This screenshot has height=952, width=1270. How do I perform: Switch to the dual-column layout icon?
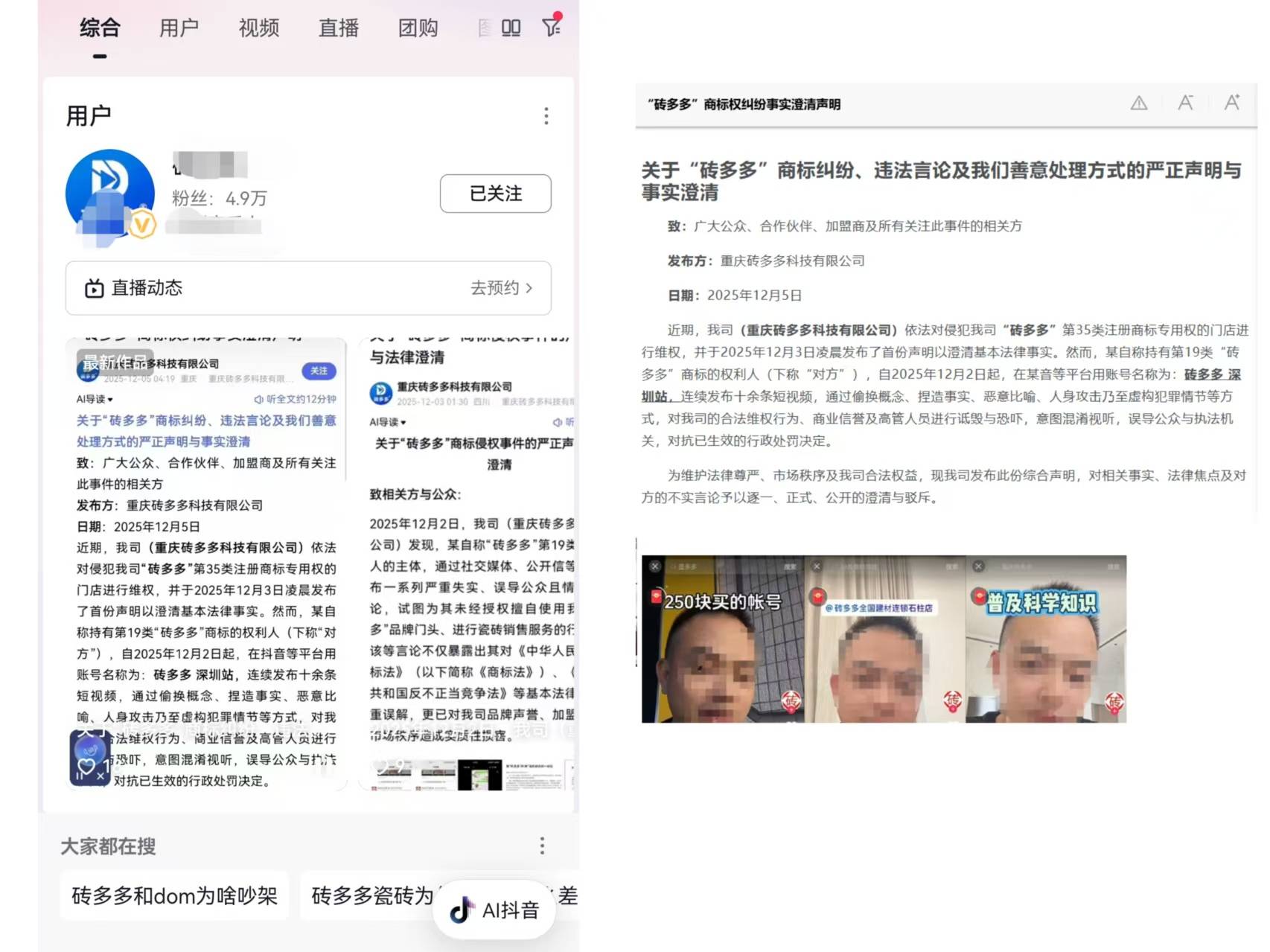click(x=511, y=28)
